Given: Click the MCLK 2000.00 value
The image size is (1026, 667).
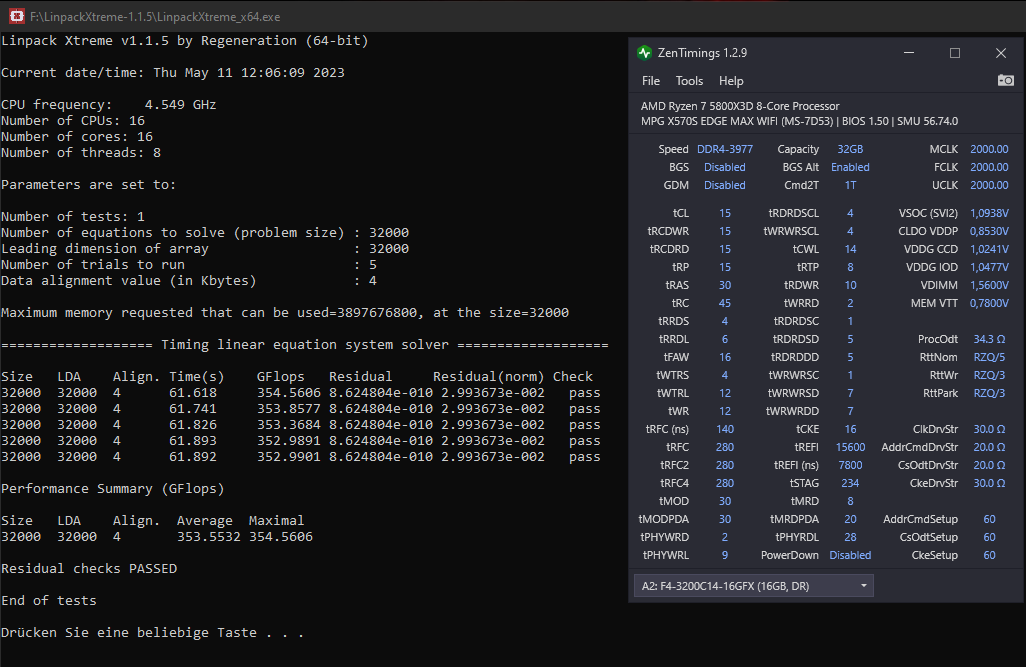Looking at the screenshot, I should tap(989, 149).
